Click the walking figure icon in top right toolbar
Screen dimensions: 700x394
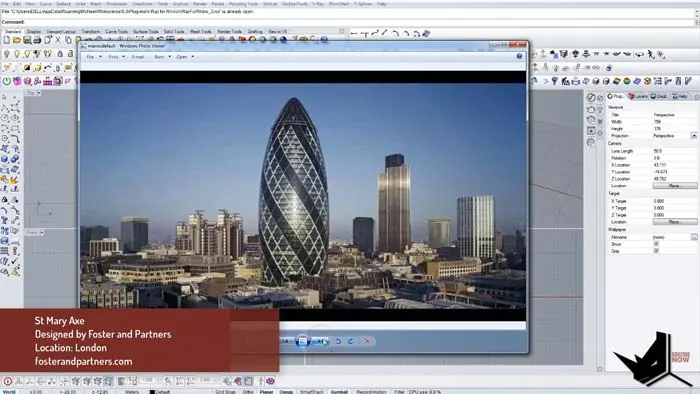[x=651, y=54]
